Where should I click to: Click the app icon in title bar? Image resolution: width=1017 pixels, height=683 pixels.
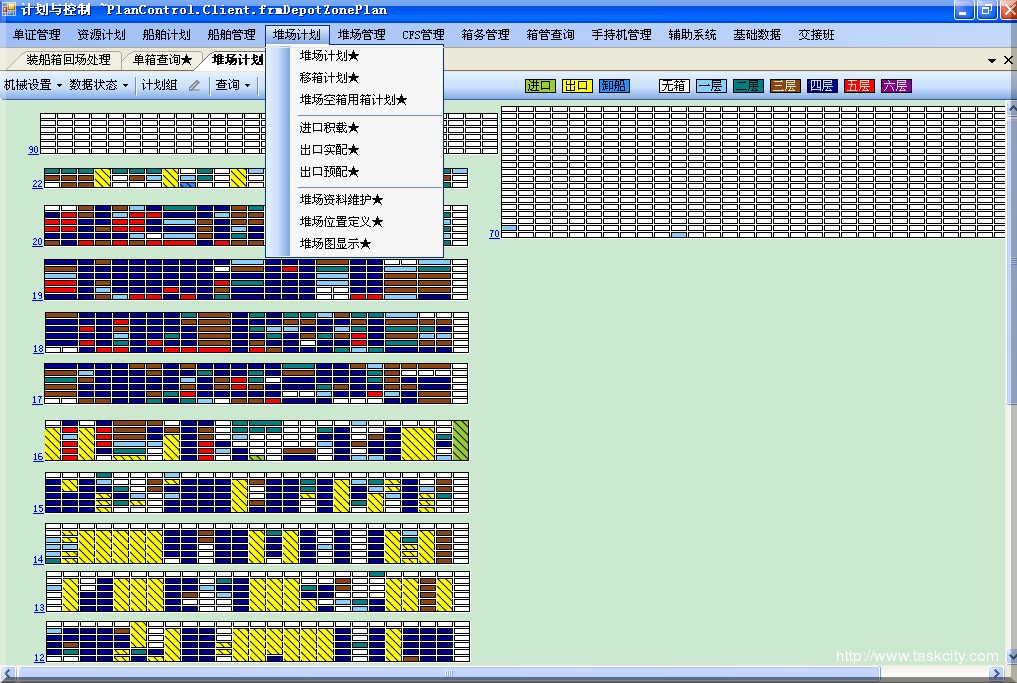(x=9, y=10)
